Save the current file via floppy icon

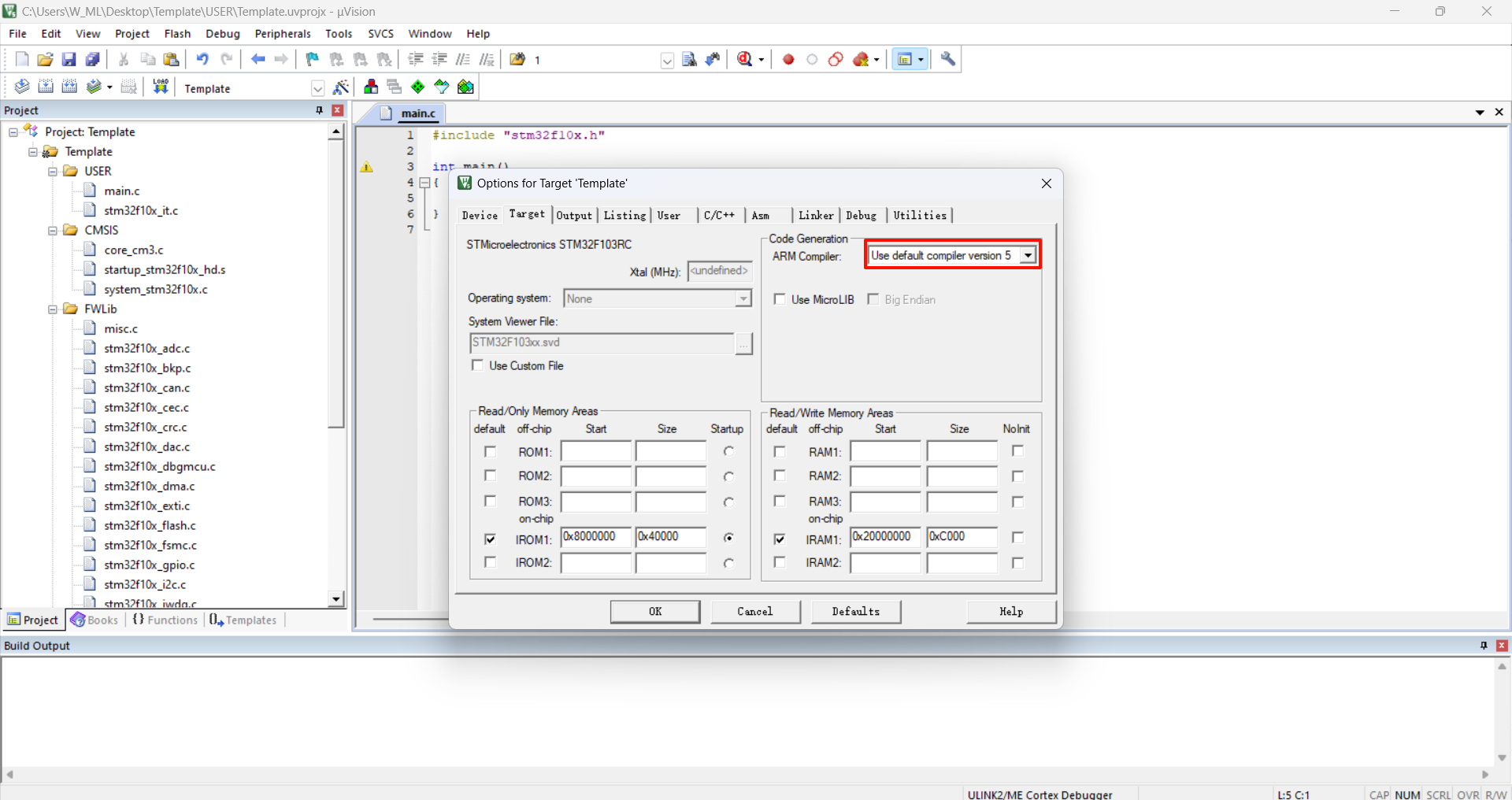[69, 59]
